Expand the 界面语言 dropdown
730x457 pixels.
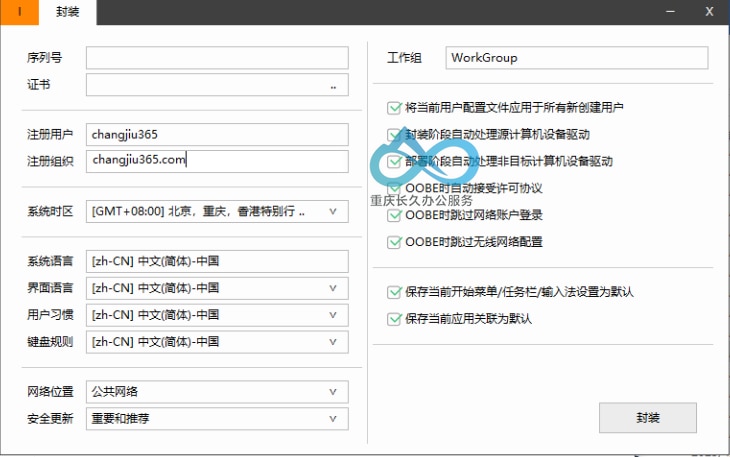[217, 288]
